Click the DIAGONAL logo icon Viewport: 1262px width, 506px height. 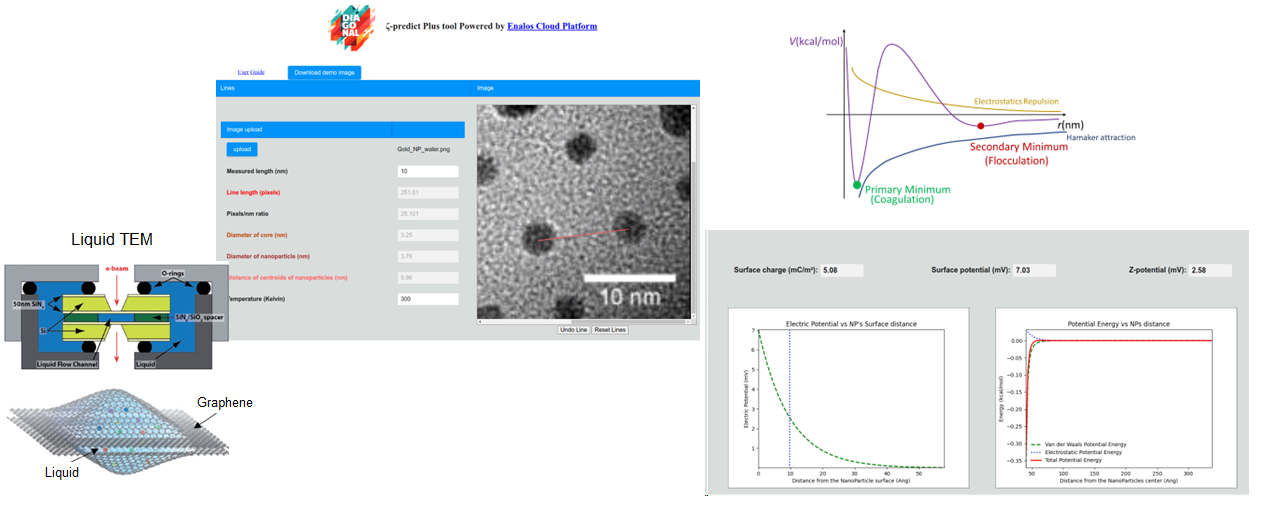point(354,27)
